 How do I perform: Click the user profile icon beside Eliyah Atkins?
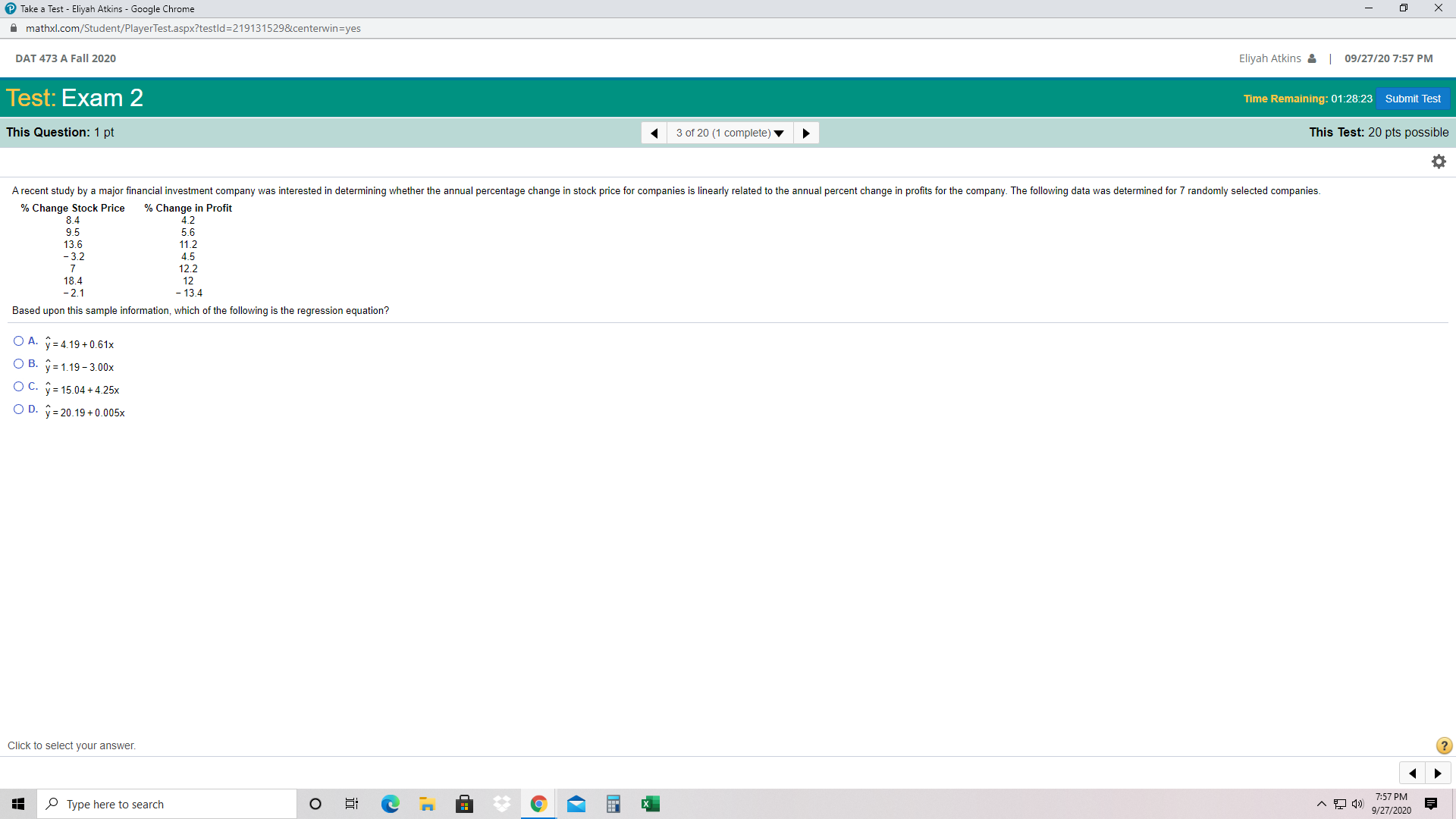pyautogui.click(x=1312, y=58)
